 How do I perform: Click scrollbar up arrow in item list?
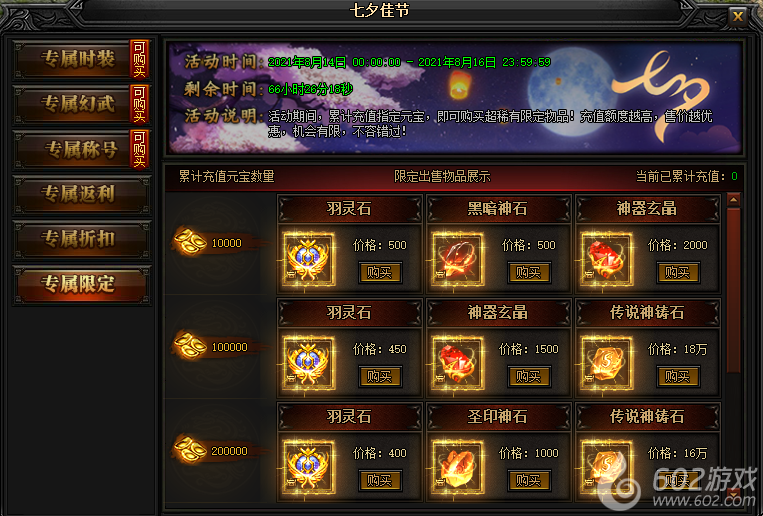733,200
